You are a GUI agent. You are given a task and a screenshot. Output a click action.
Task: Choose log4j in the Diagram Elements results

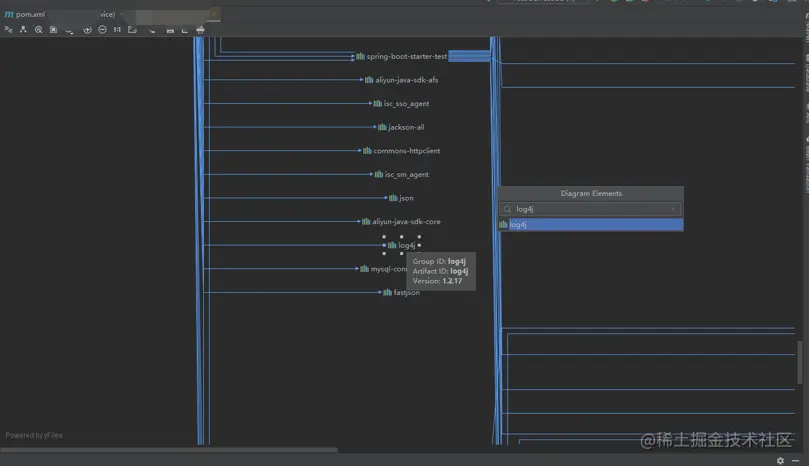[591, 224]
